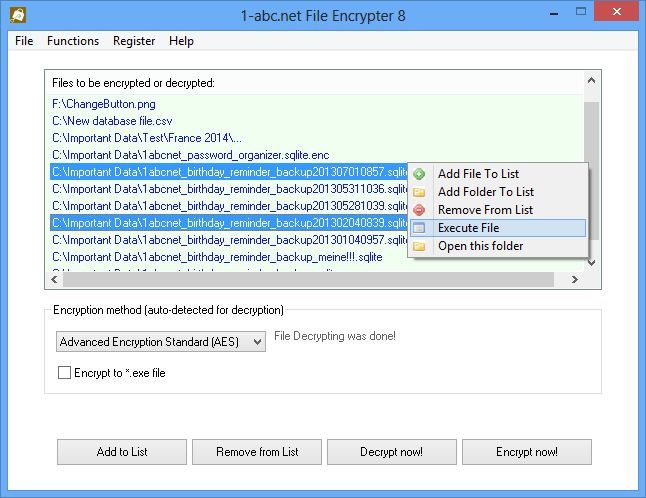Select the F:\ChangeButton.png entry
The image size is (646, 498).
click(x=104, y=104)
